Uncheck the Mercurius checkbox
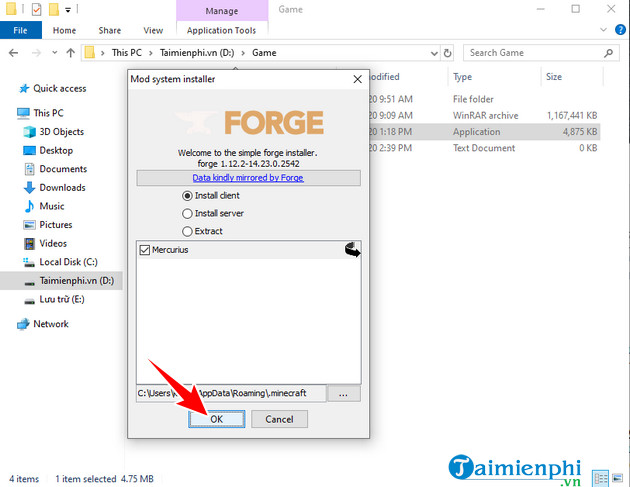 [x=144, y=250]
